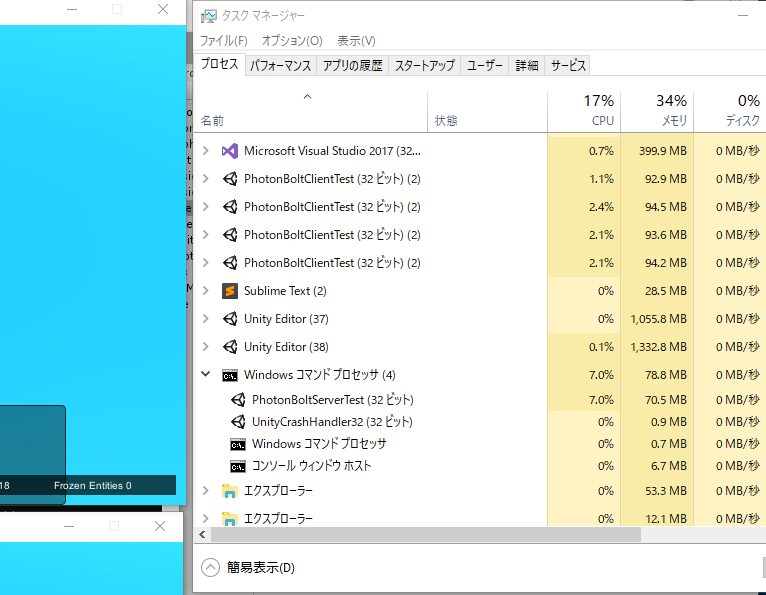Select the 1,332.8 MB memory cell

tap(658, 347)
